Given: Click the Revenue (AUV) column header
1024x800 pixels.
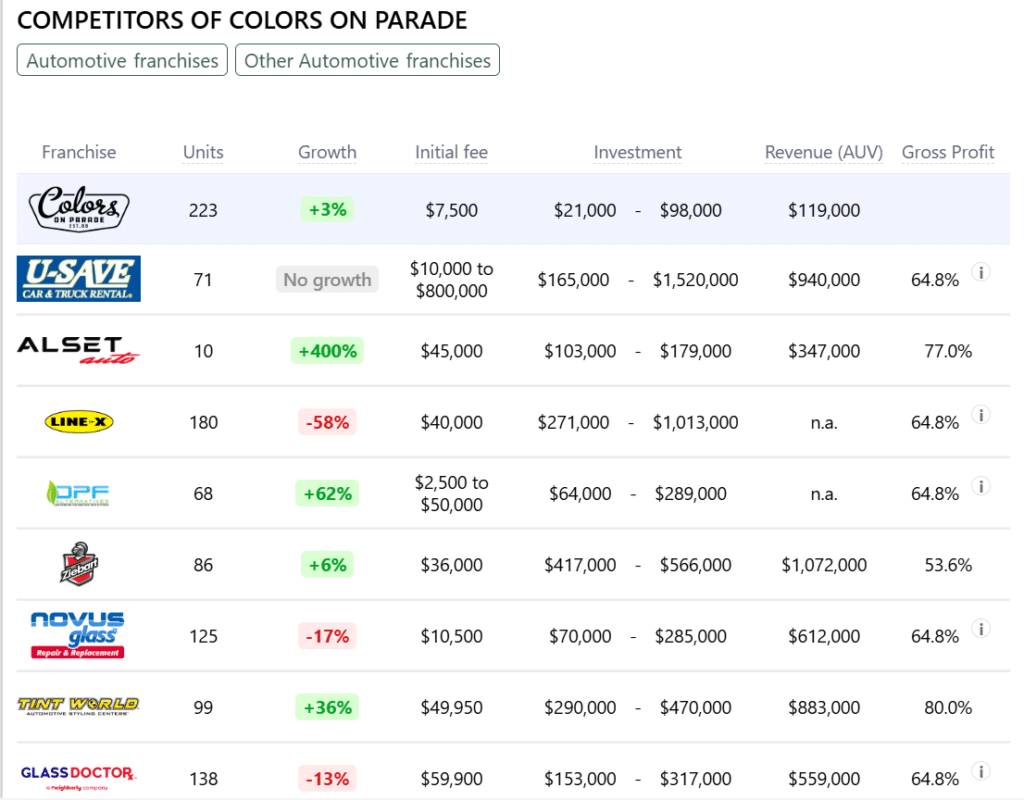Looking at the screenshot, I should click(x=824, y=152).
